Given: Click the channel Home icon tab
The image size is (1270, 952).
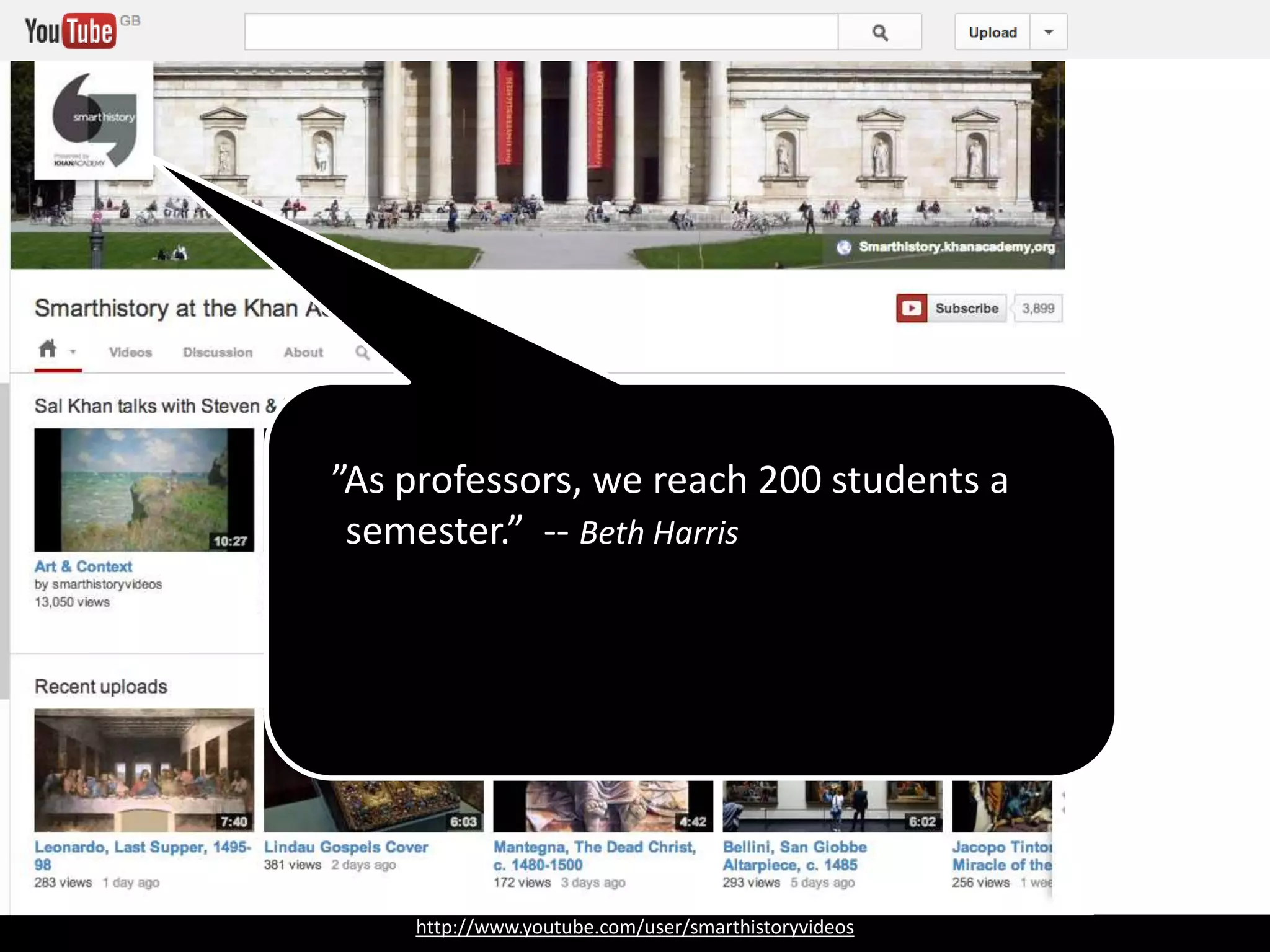Looking at the screenshot, I should (48, 349).
